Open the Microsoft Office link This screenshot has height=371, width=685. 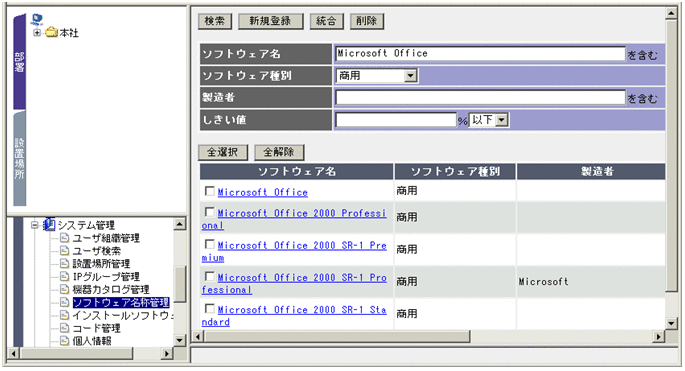coord(263,192)
